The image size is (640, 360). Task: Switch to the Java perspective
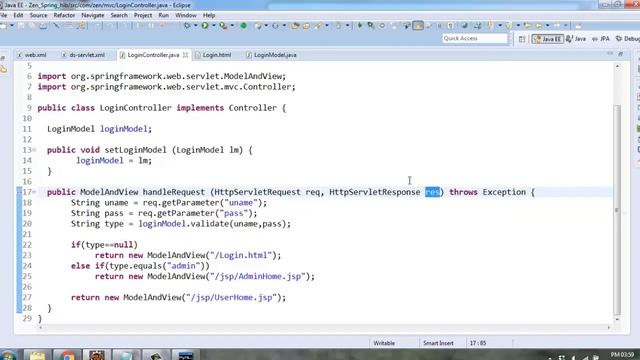[x=576, y=39]
